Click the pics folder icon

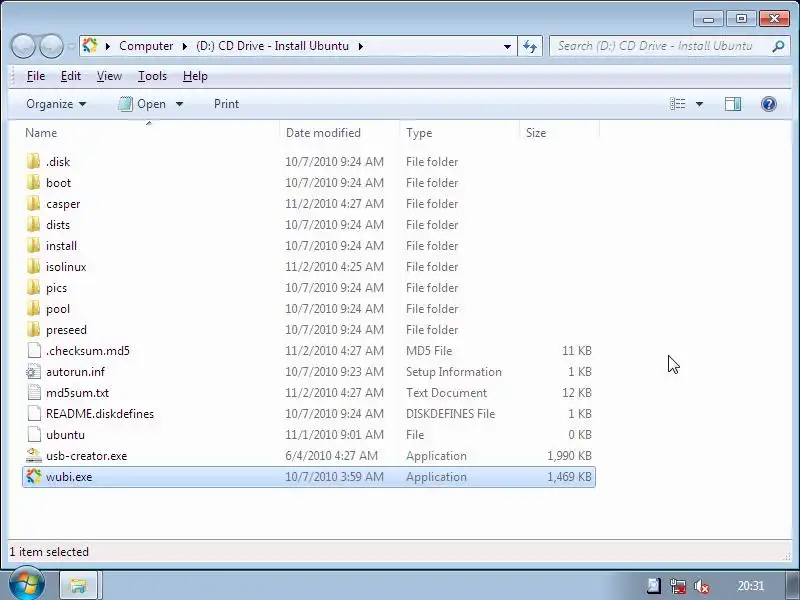point(33,288)
